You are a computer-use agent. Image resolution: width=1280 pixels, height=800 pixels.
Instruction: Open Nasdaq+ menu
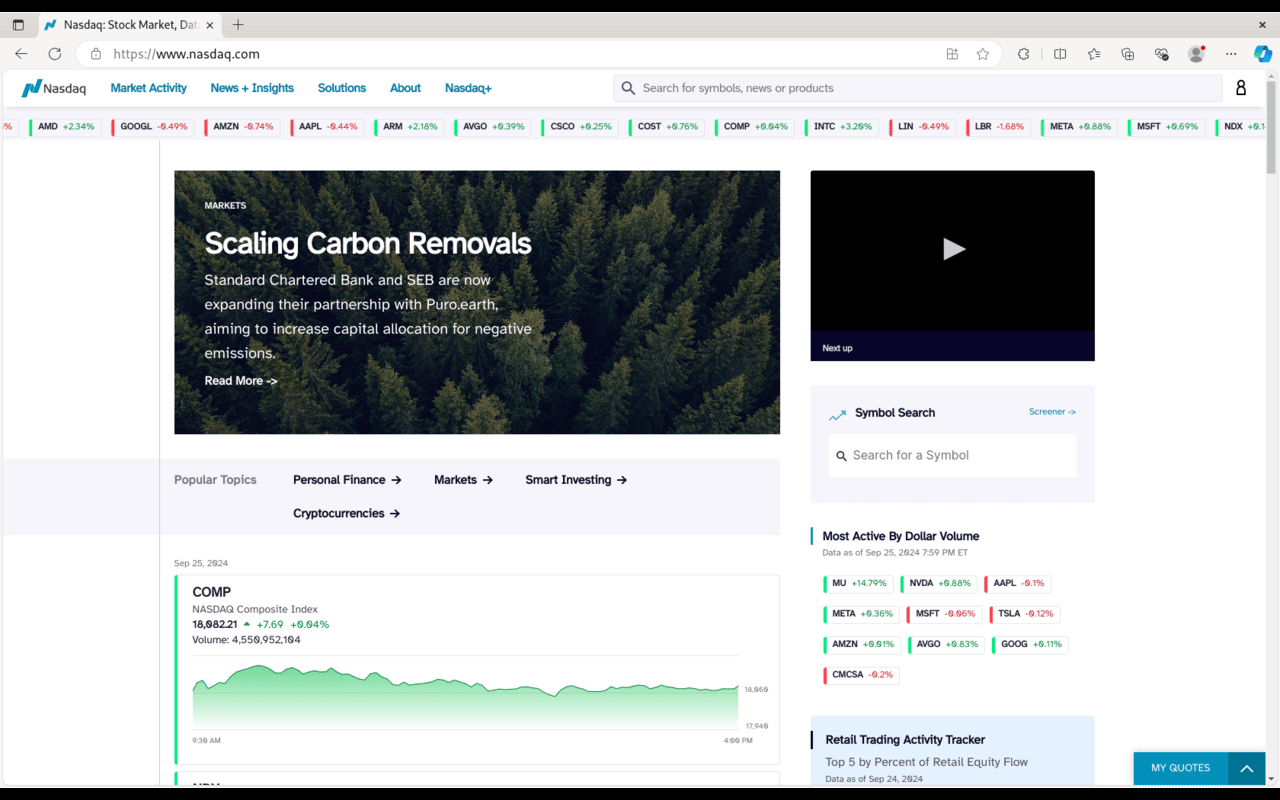point(468,88)
